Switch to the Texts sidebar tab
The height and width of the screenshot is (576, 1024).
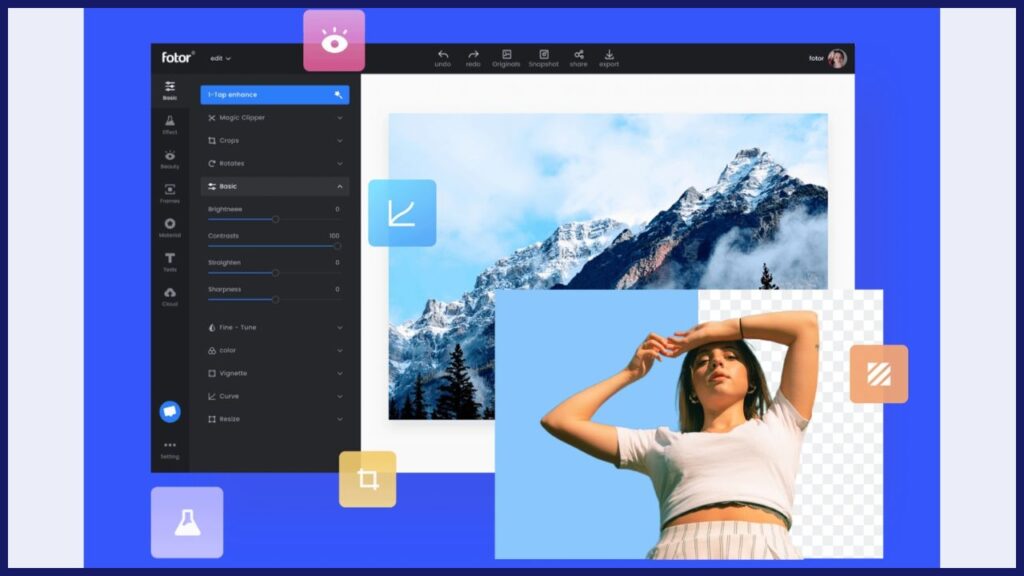point(170,262)
